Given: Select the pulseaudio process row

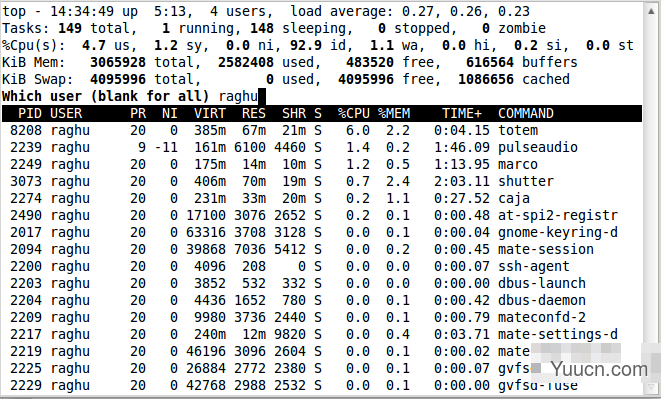Looking at the screenshot, I should click(322, 147).
